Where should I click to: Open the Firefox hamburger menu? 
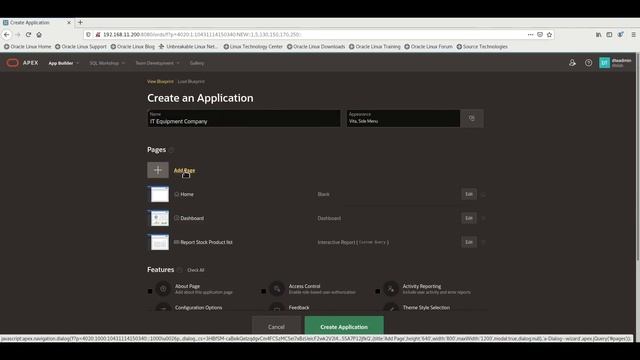point(633,35)
